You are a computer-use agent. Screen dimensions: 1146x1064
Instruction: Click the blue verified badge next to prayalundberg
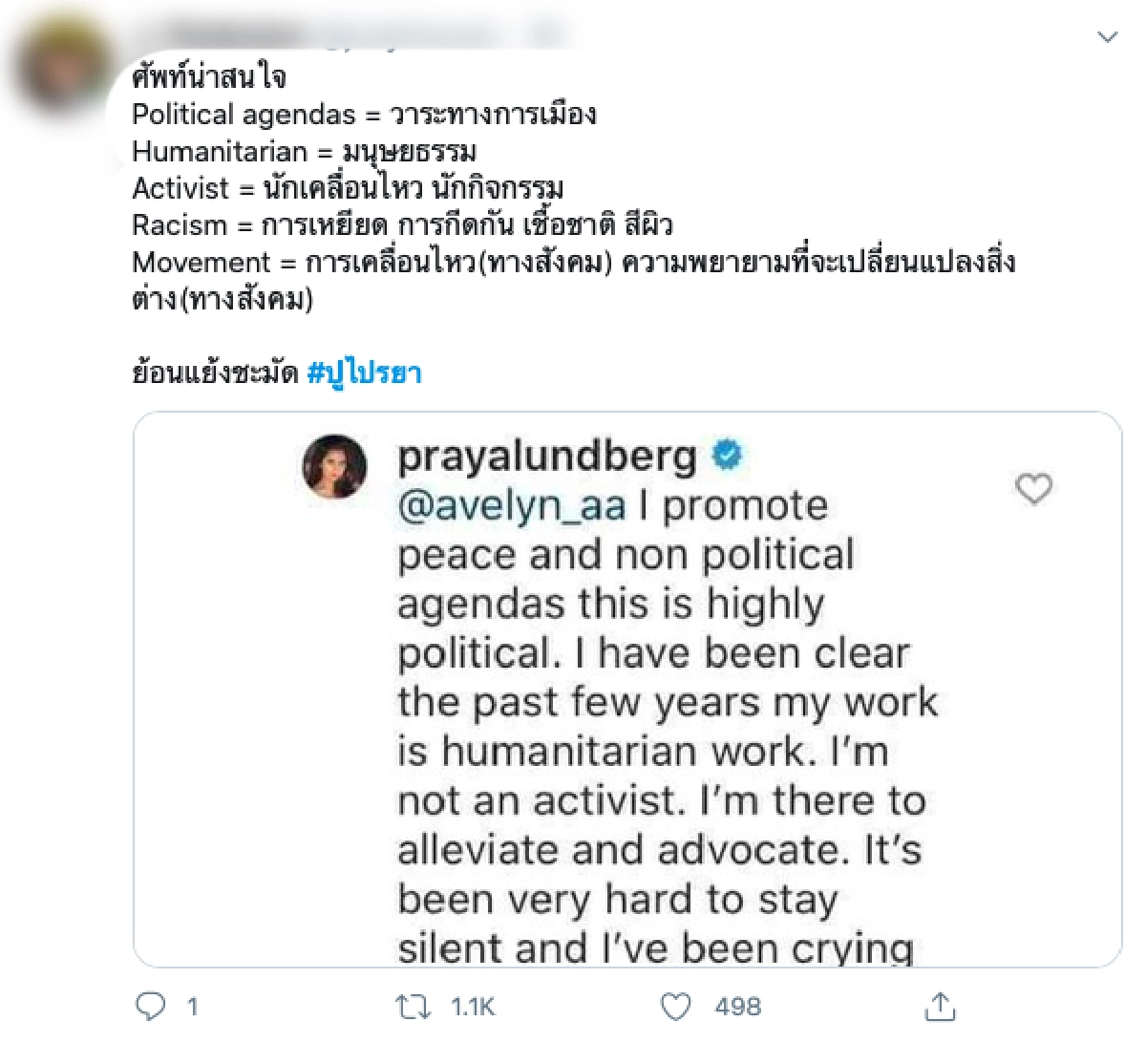728,456
